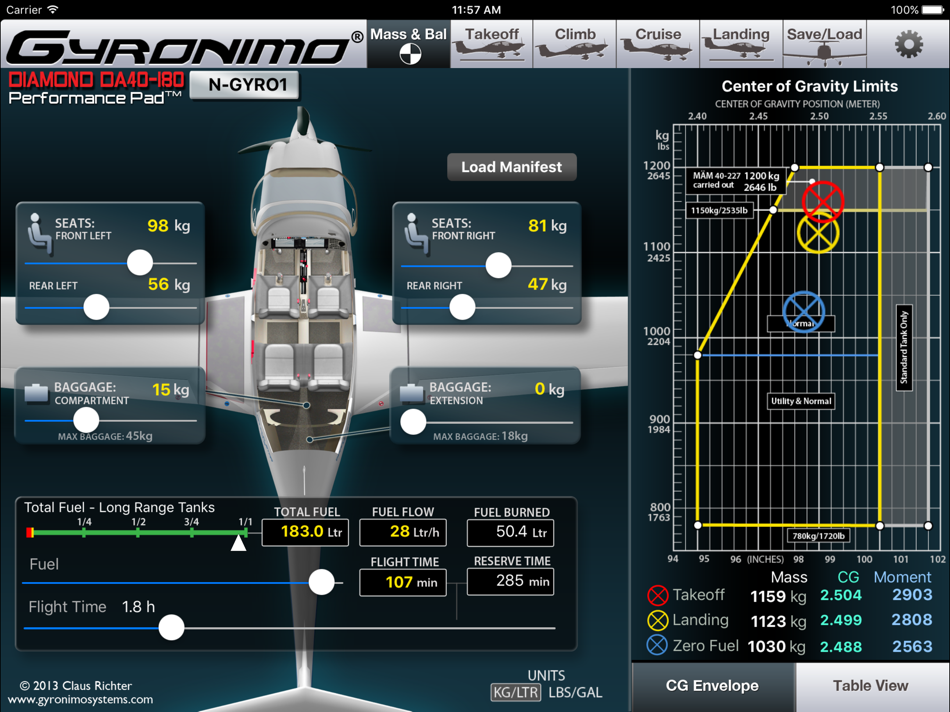
Task: Click the front right seat icon
Action: tap(416, 233)
